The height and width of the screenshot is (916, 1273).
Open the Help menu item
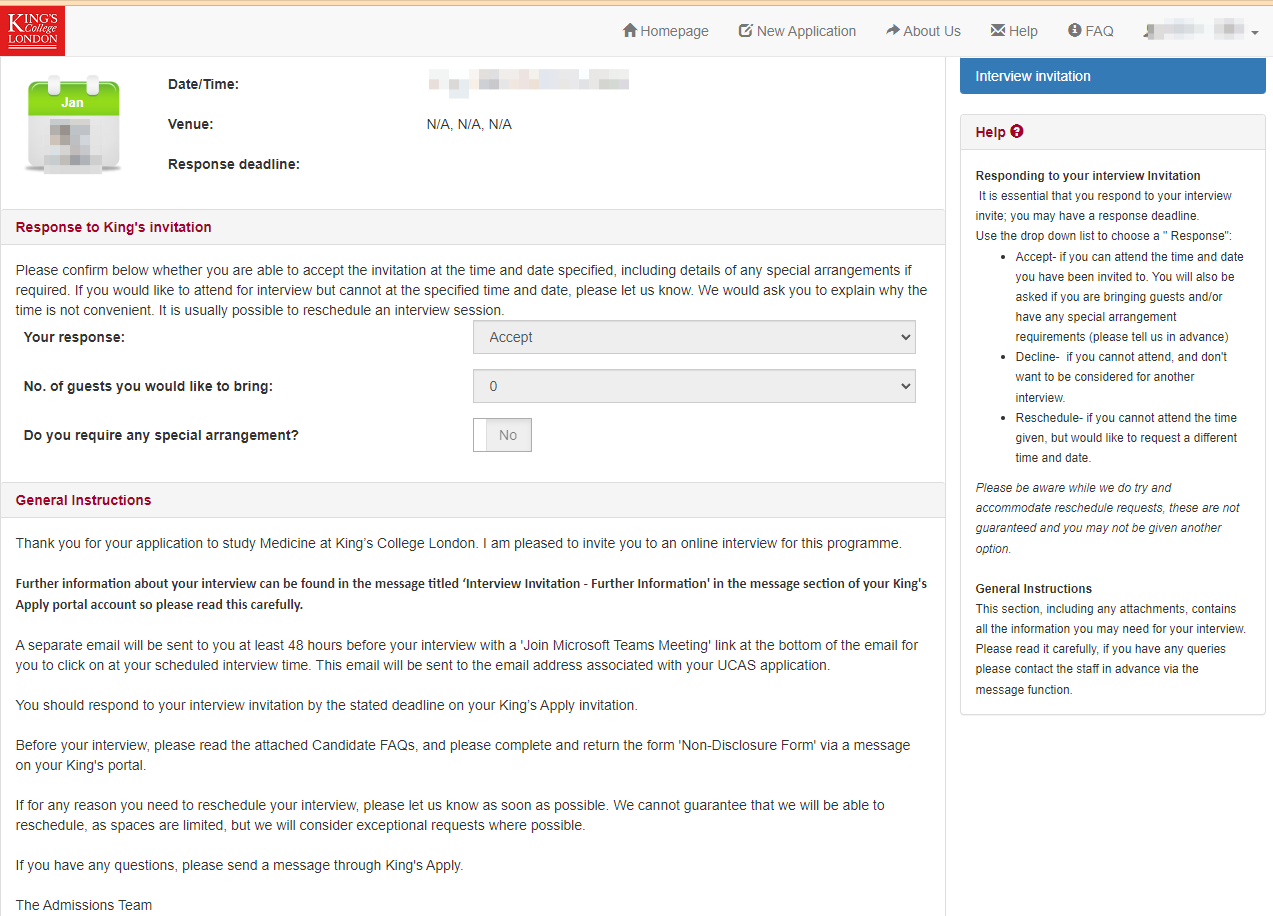click(x=1014, y=31)
